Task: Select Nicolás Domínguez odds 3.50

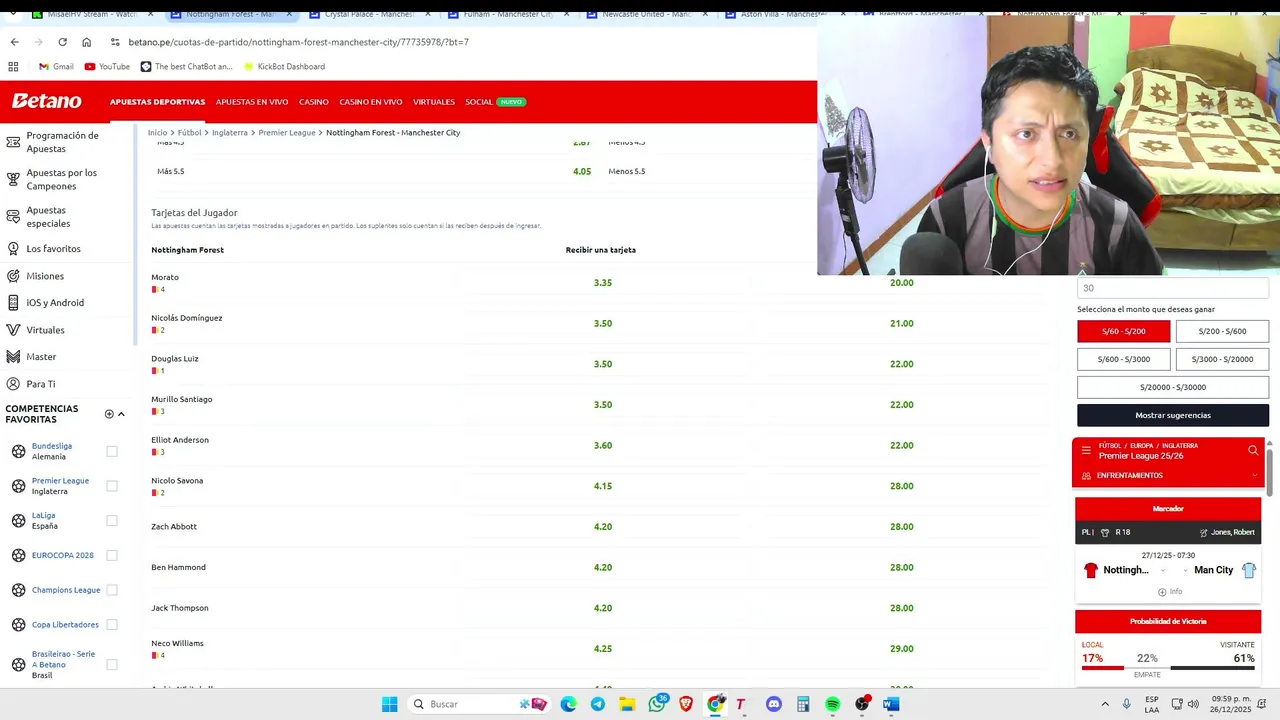Action: tap(603, 324)
